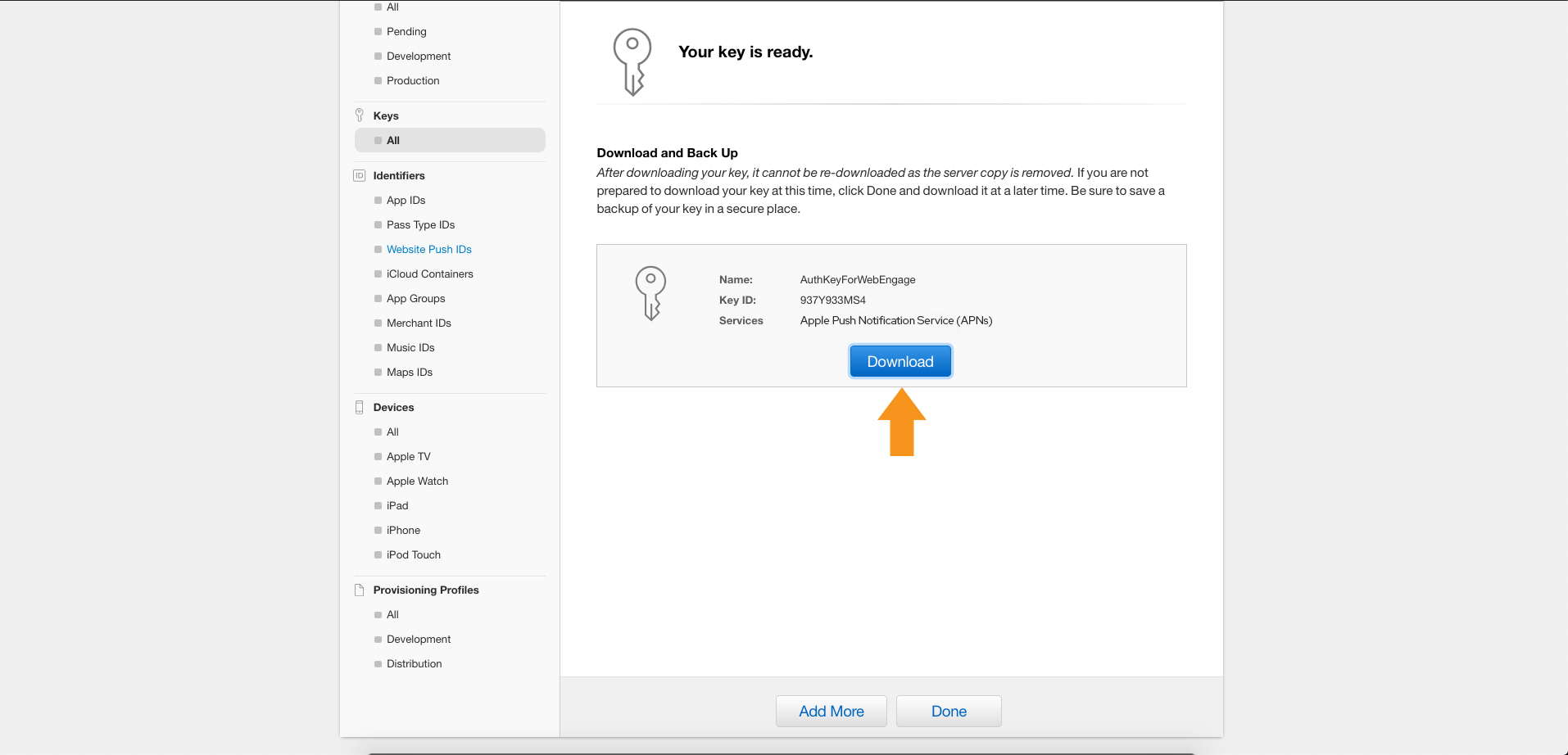The height and width of the screenshot is (755, 1568).
Task: Open App IDs under Identifiers
Action: [x=406, y=200]
